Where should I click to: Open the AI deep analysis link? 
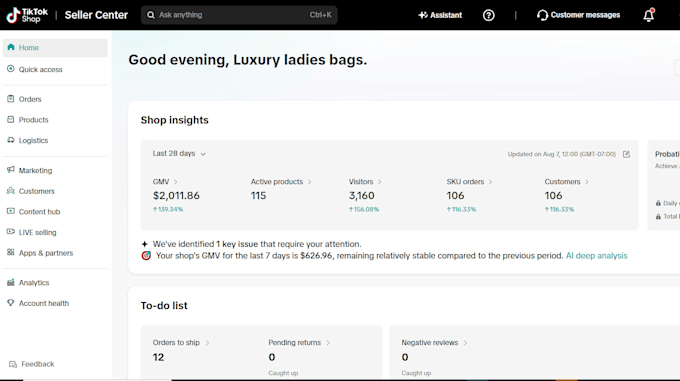pos(596,256)
